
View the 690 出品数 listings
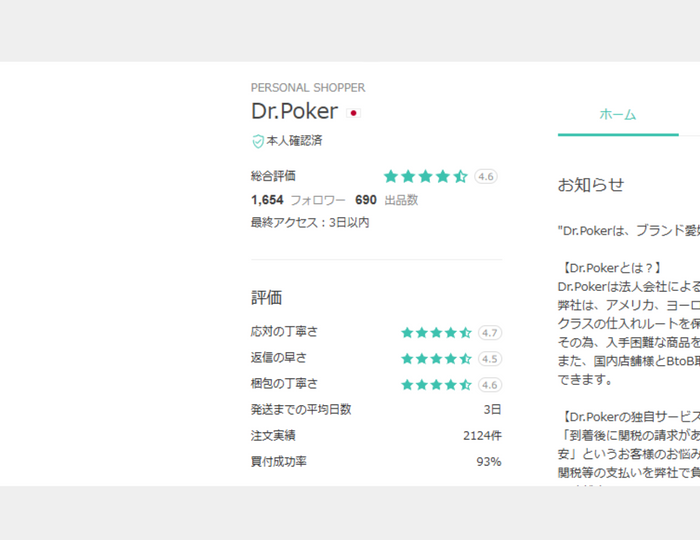pyautogui.click(x=386, y=200)
